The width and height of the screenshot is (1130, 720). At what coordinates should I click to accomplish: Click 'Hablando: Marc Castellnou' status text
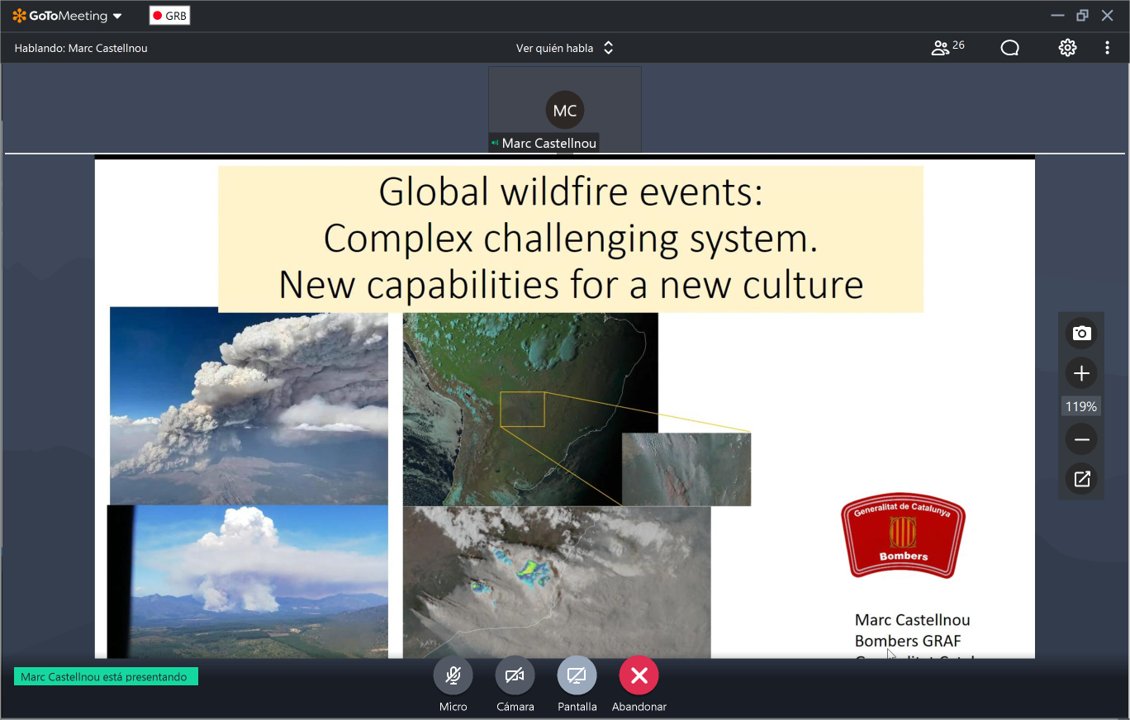[81, 48]
